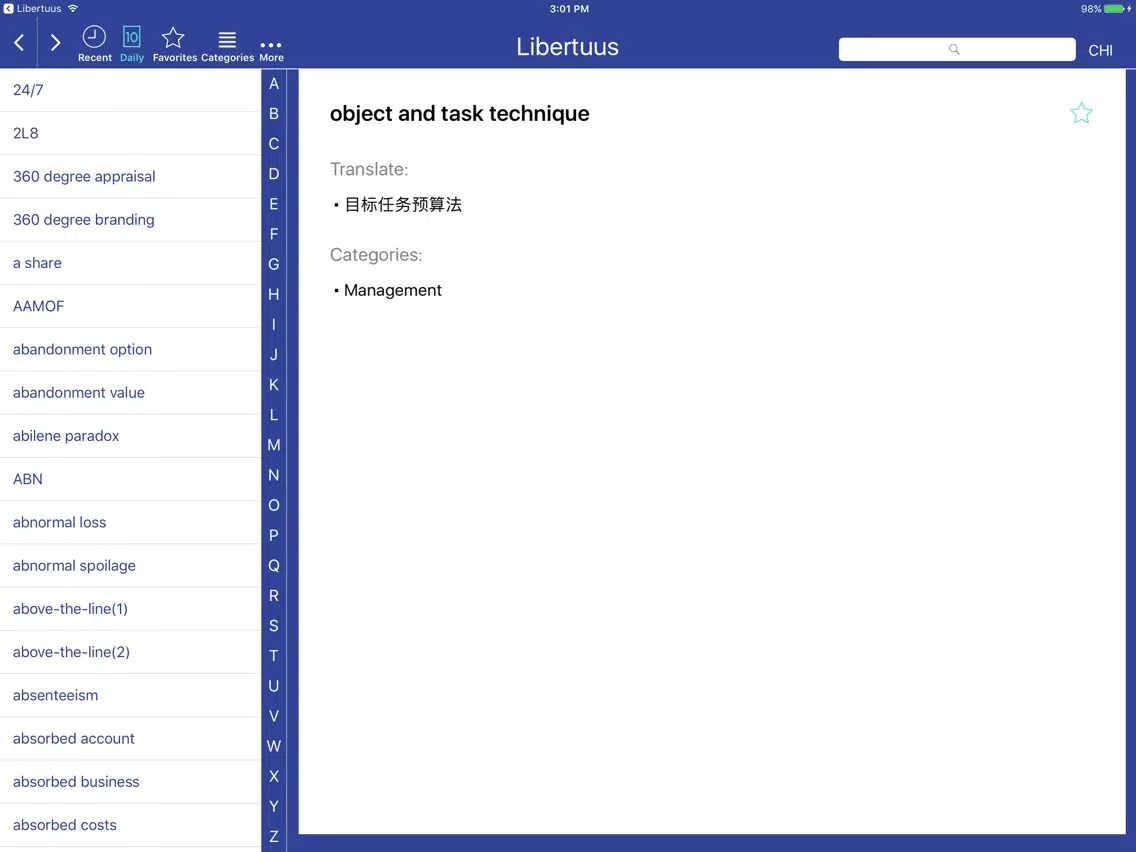
Task: Jump to letter I in the index
Action: click(x=274, y=325)
